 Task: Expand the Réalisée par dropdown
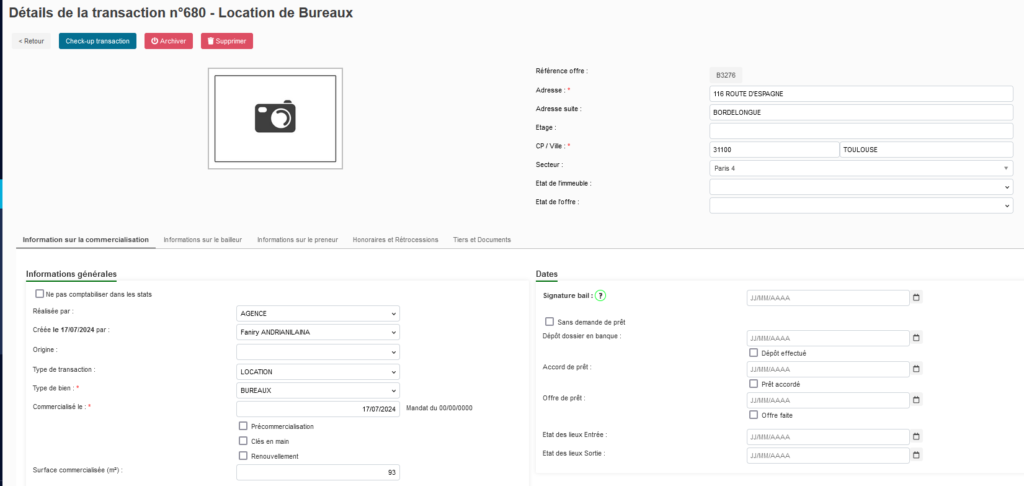coord(317,313)
